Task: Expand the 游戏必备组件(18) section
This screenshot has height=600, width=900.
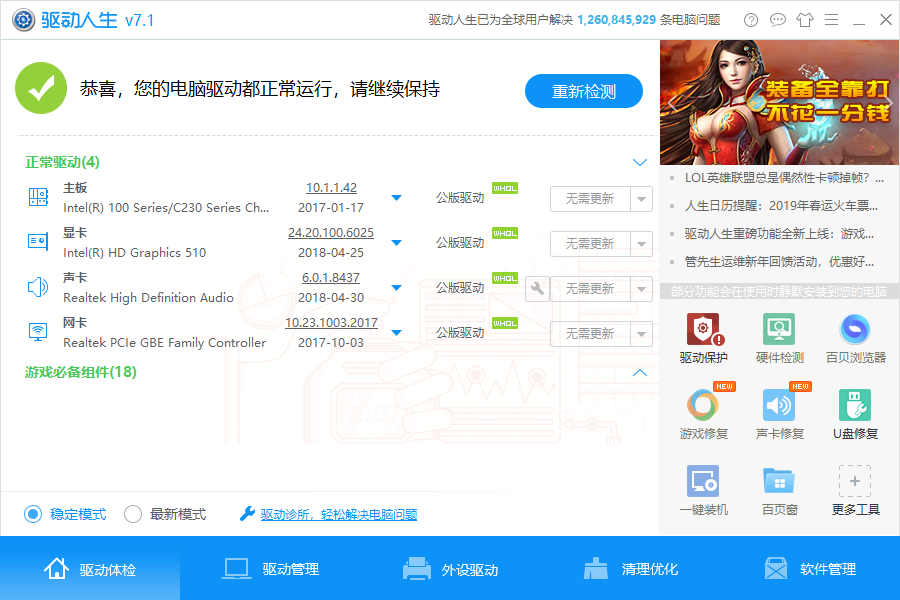Action: click(x=640, y=372)
